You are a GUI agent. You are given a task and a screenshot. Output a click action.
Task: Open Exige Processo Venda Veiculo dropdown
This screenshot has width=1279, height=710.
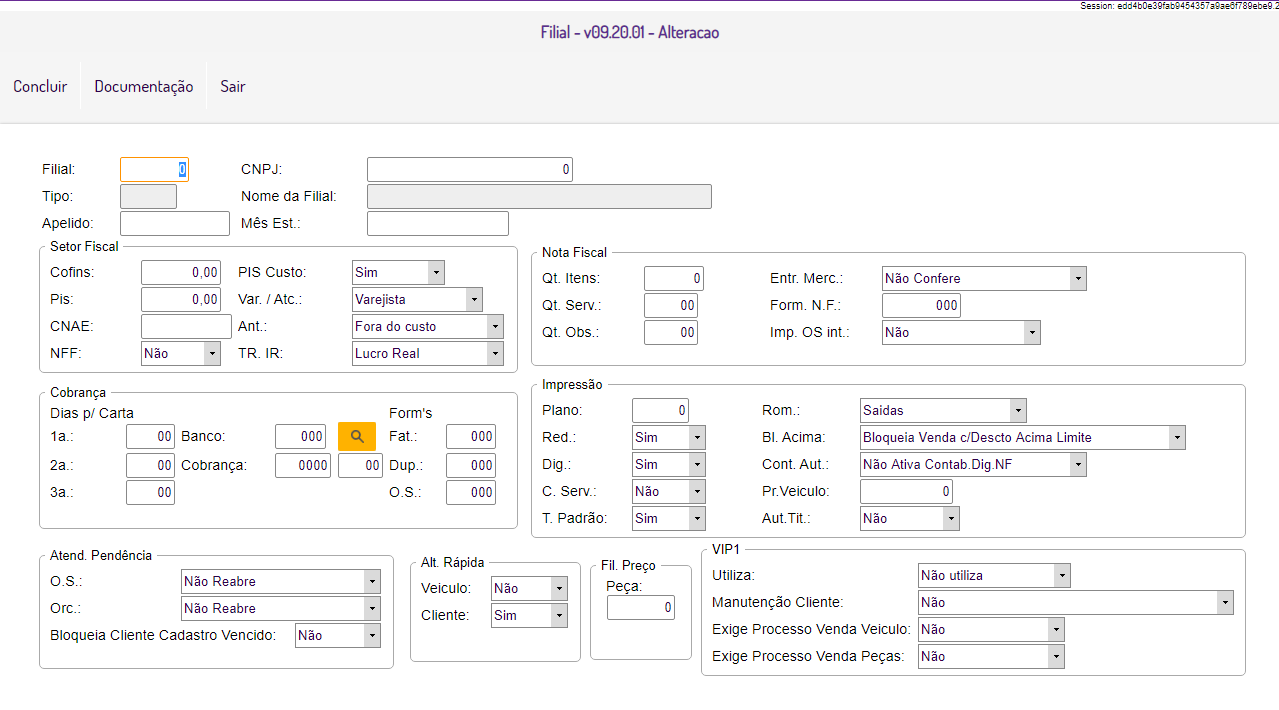(x=991, y=629)
